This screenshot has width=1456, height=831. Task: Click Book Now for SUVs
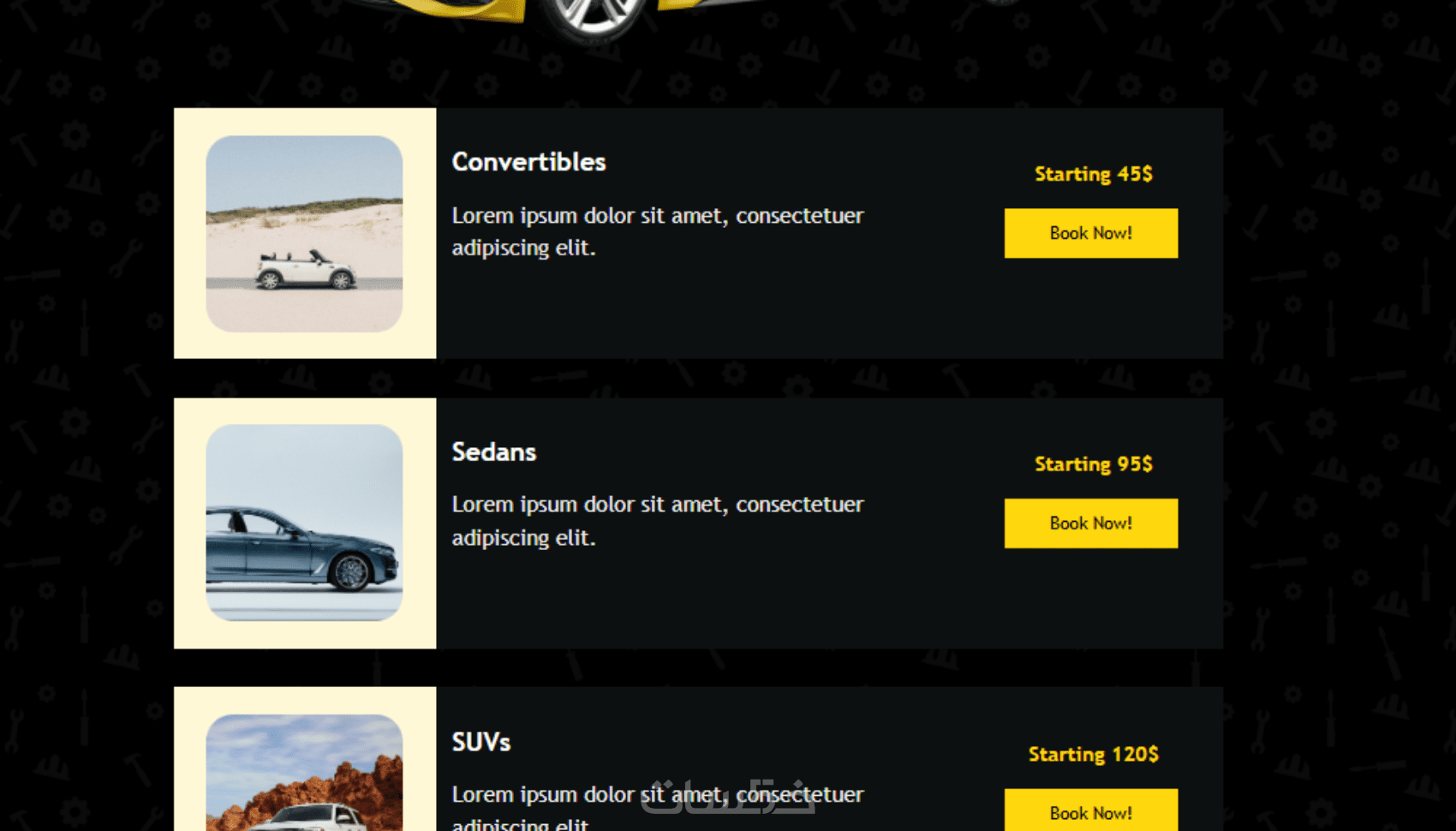(x=1090, y=810)
